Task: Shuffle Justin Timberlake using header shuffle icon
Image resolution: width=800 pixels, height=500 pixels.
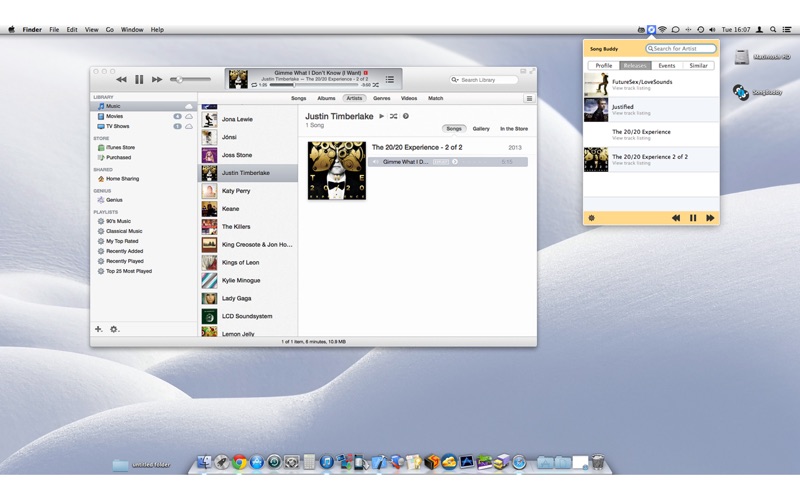Action: (x=393, y=116)
